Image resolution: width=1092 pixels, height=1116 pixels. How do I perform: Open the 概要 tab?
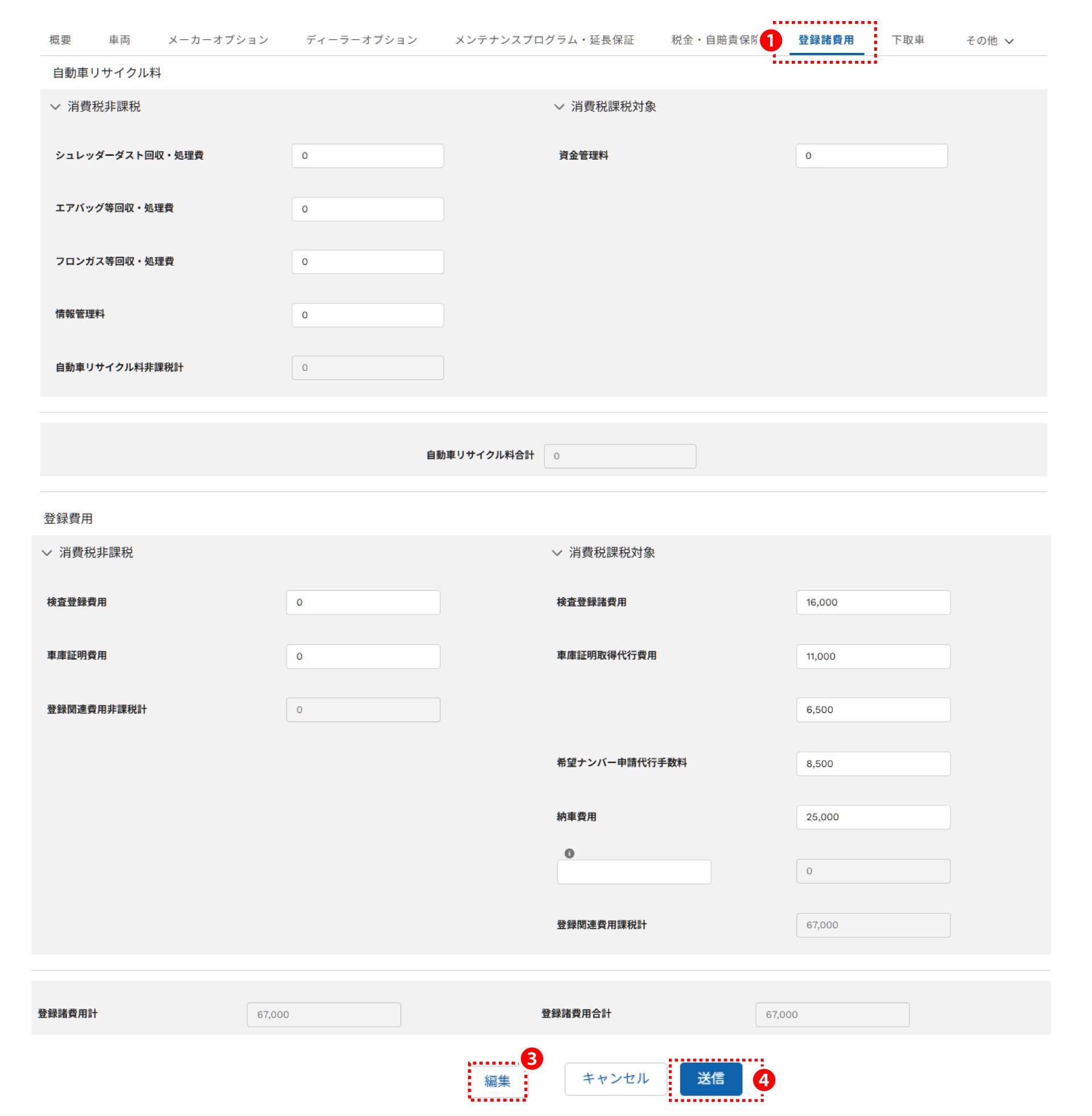(60, 40)
